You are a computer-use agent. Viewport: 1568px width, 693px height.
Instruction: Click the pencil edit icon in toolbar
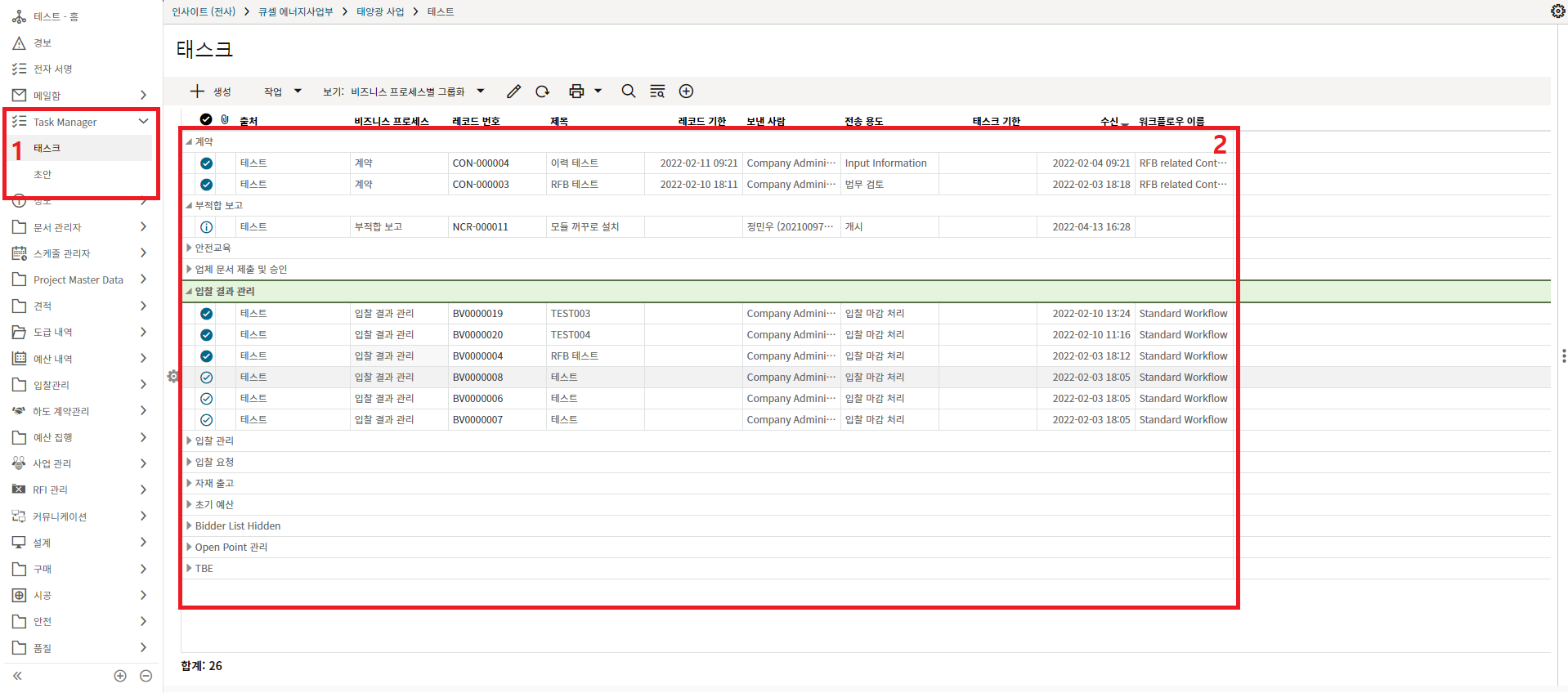[x=513, y=92]
